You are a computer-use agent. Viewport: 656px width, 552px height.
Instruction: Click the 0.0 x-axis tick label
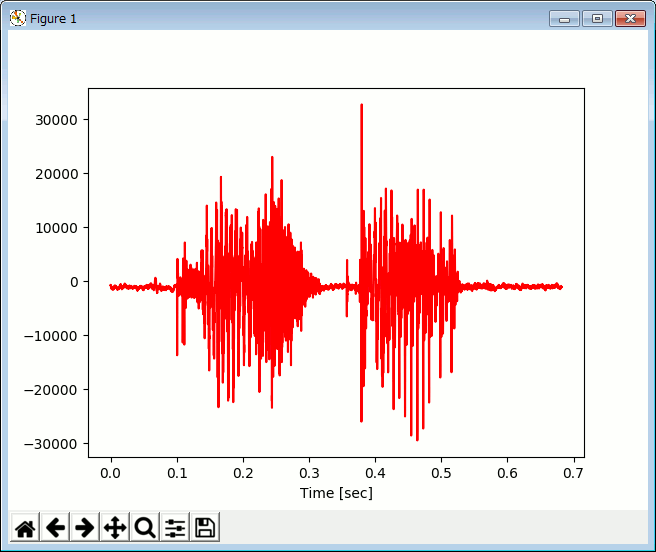tap(111, 472)
